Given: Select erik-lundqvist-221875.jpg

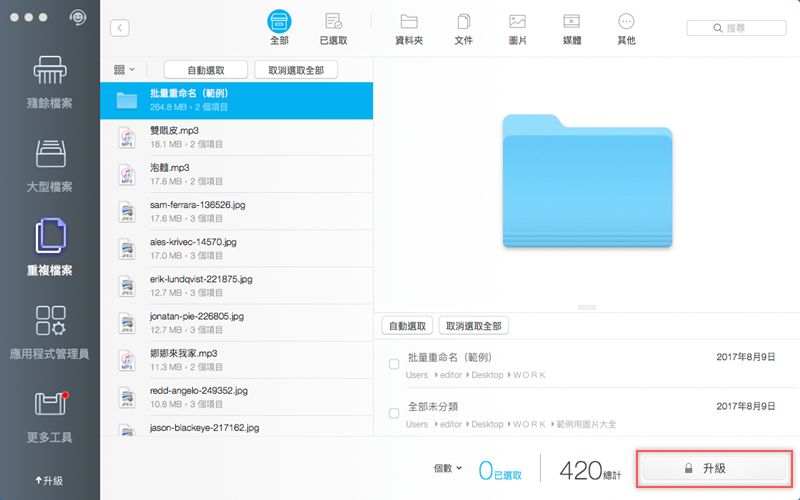Looking at the screenshot, I should pyautogui.click(x=236, y=286).
